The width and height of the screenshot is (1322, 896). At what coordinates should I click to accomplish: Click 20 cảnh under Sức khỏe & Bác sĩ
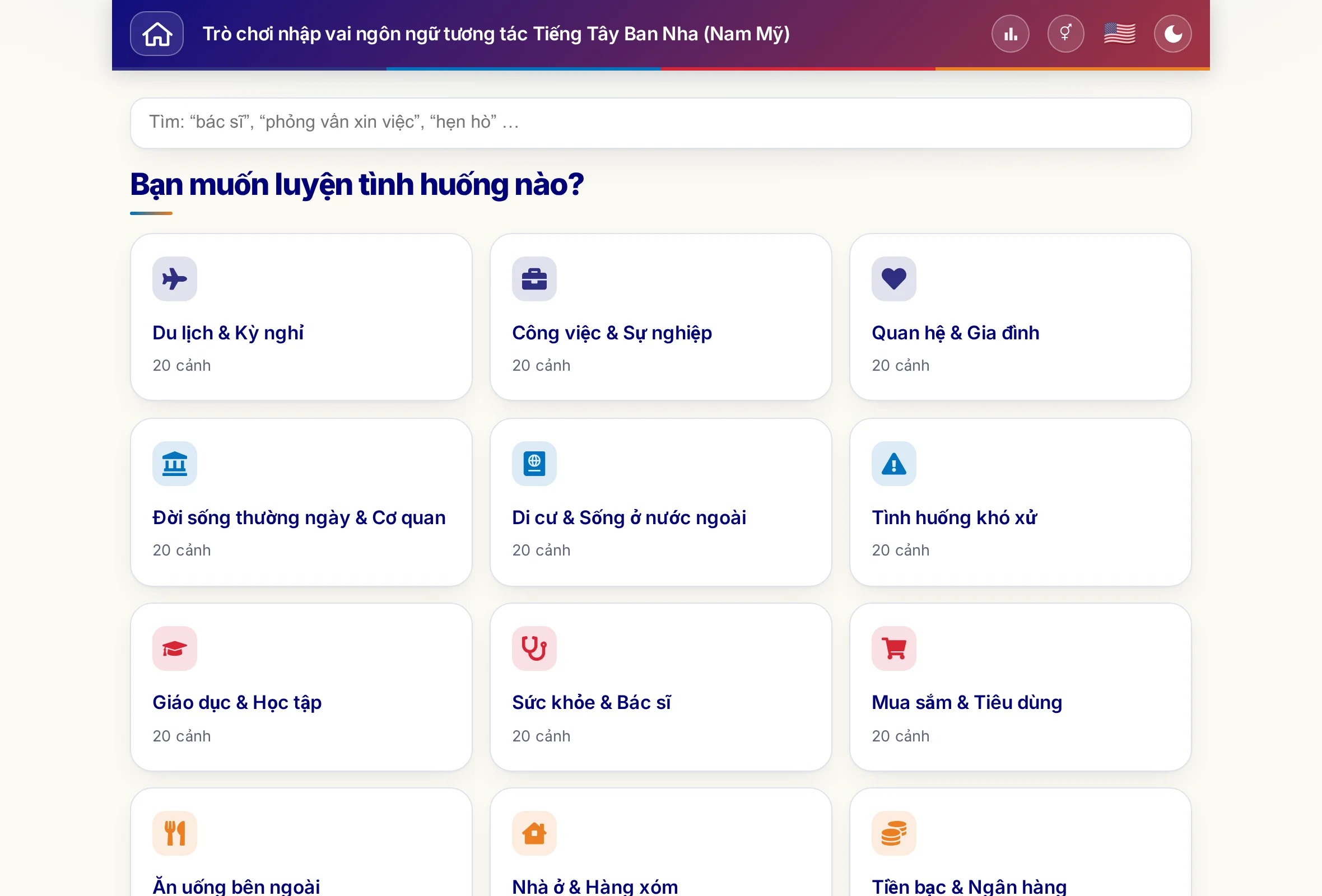tap(541, 736)
